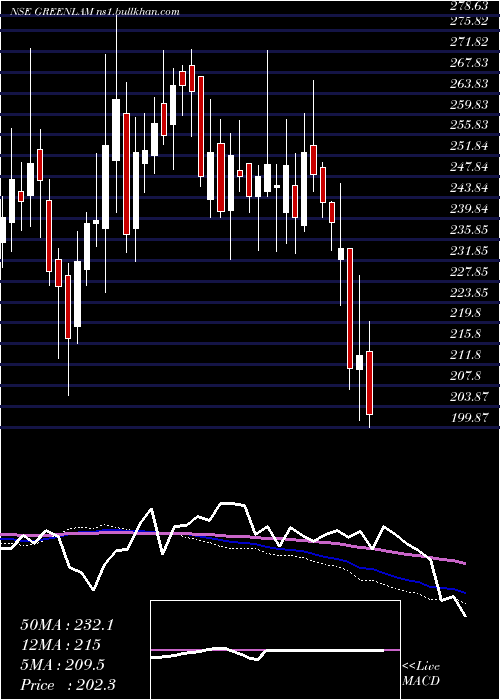
Task: Click the <<Live MACD label
Action: tap(421, 675)
